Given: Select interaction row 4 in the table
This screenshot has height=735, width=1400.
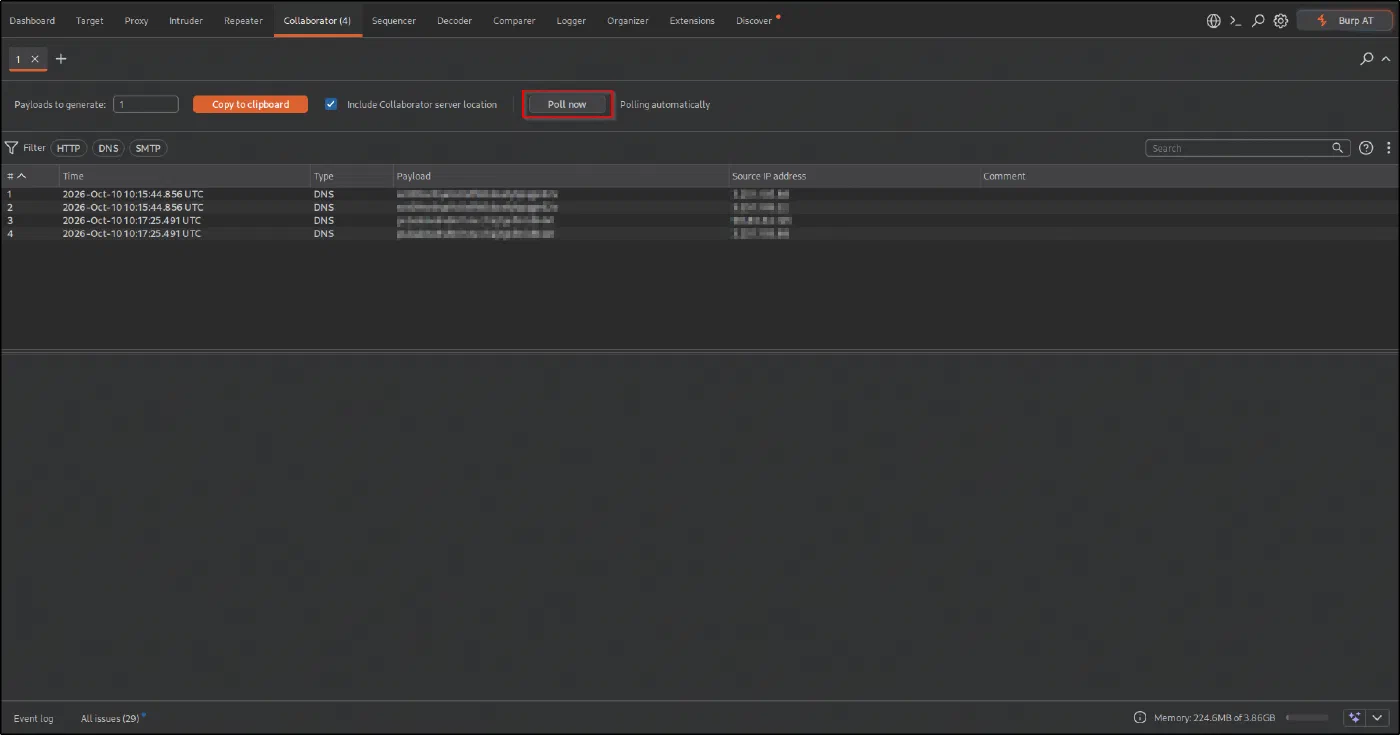Looking at the screenshot, I should tap(700, 233).
